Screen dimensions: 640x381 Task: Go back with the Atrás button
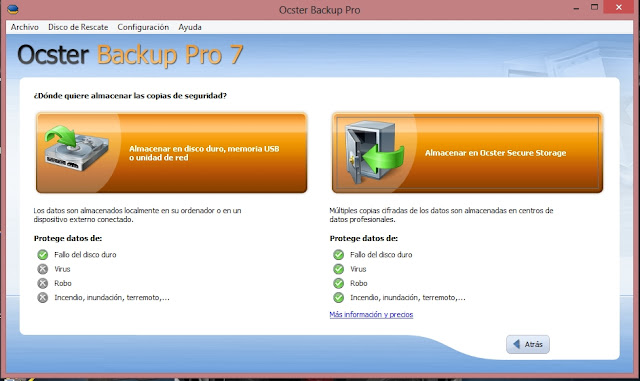528,344
